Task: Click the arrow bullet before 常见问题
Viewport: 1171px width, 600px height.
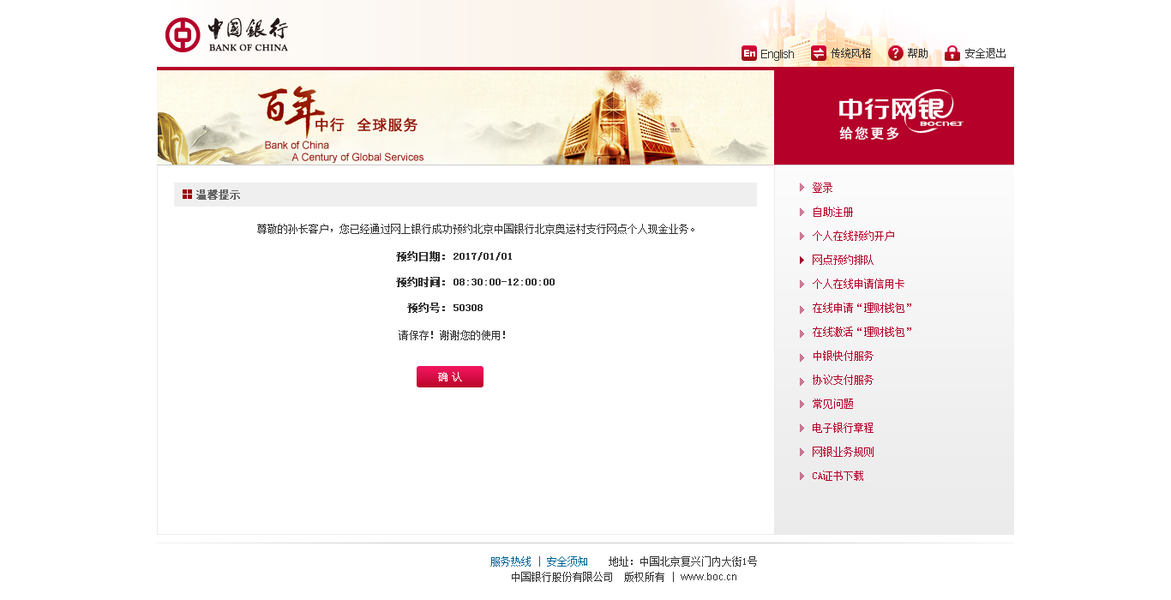Action: pyautogui.click(x=801, y=403)
